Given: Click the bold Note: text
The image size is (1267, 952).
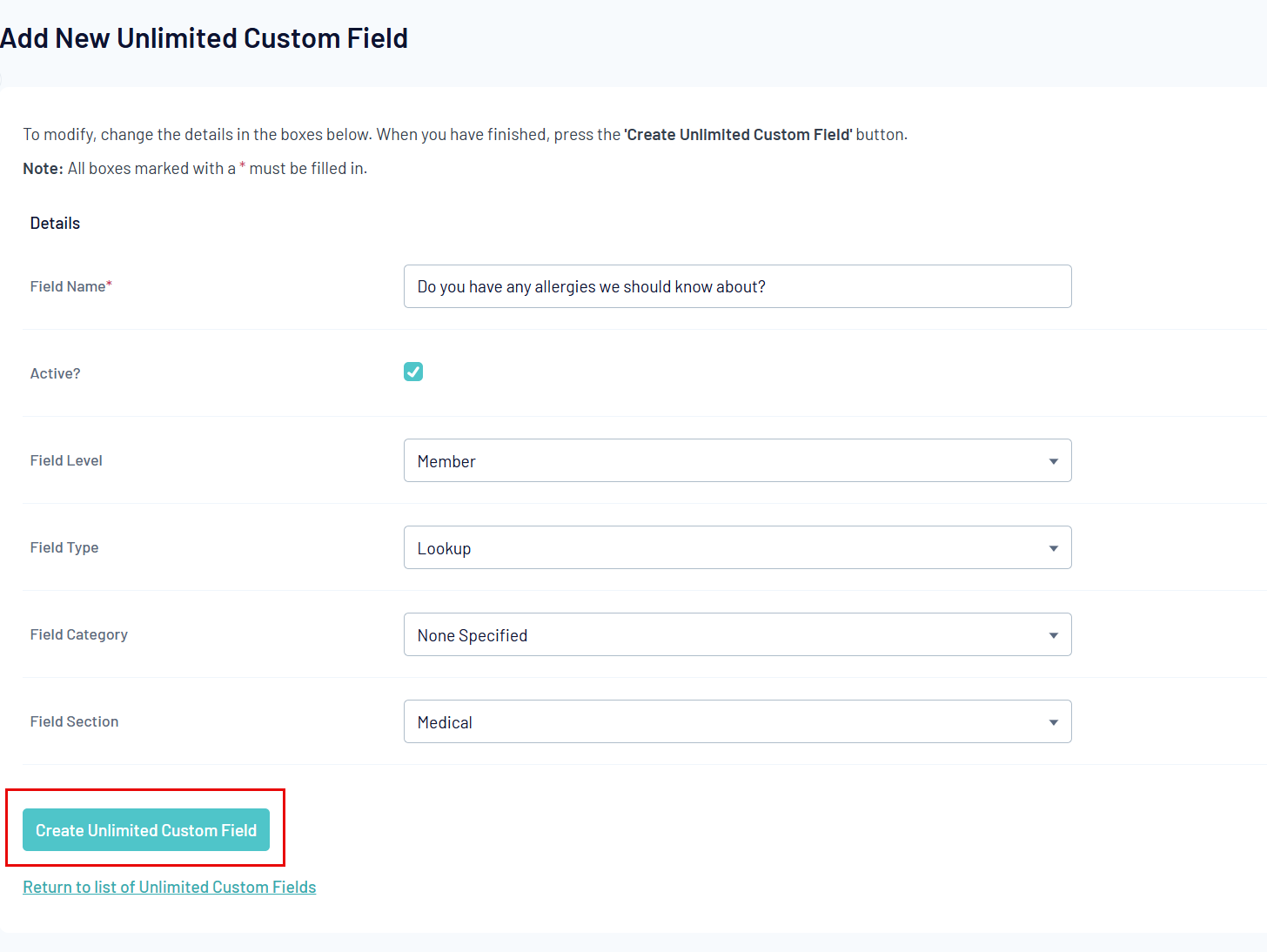Looking at the screenshot, I should (x=43, y=168).
